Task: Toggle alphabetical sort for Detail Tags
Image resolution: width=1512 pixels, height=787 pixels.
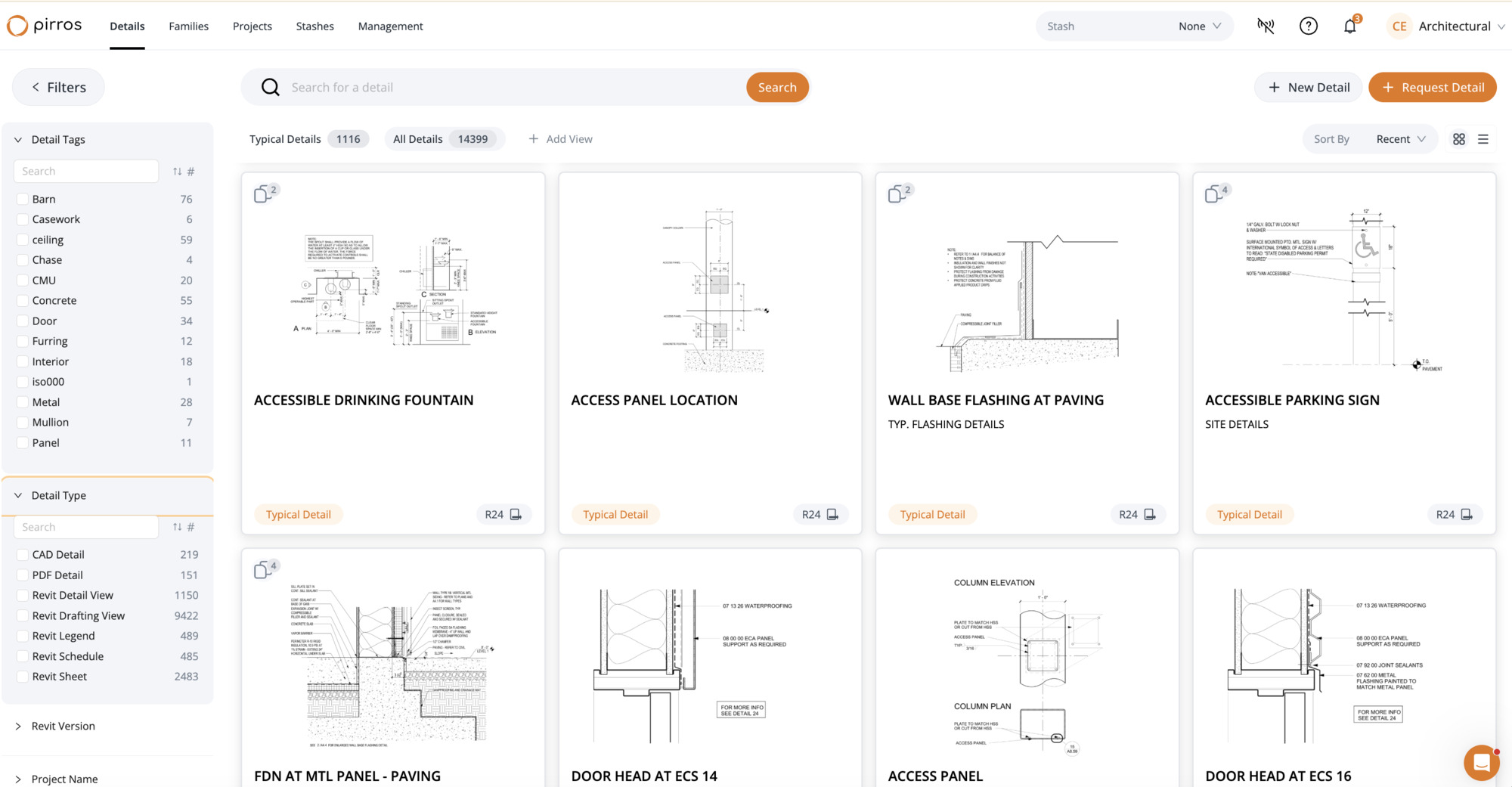Action: (x=177, y=172)
